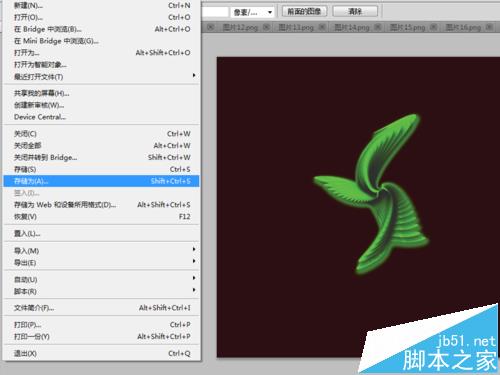Select 在 Bridge 中浏览(B)... menu item
This screenshot has width=500, height=375.
click(101, 29)
